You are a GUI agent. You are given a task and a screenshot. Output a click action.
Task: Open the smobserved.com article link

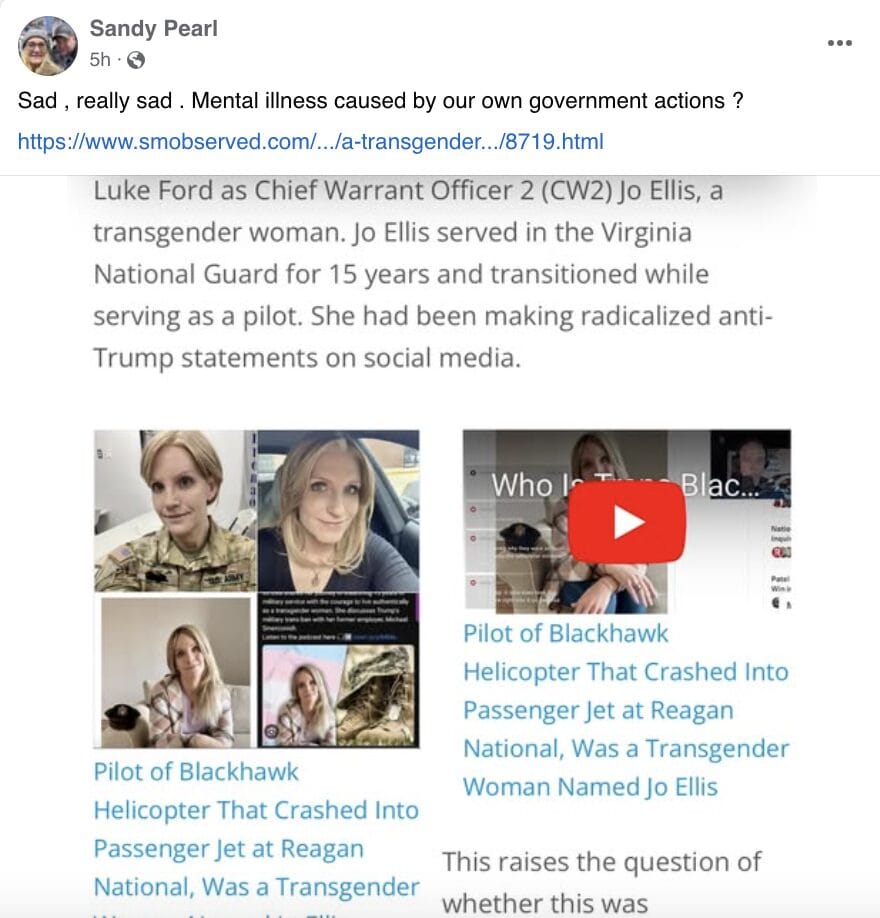click(x=310, y=142)
